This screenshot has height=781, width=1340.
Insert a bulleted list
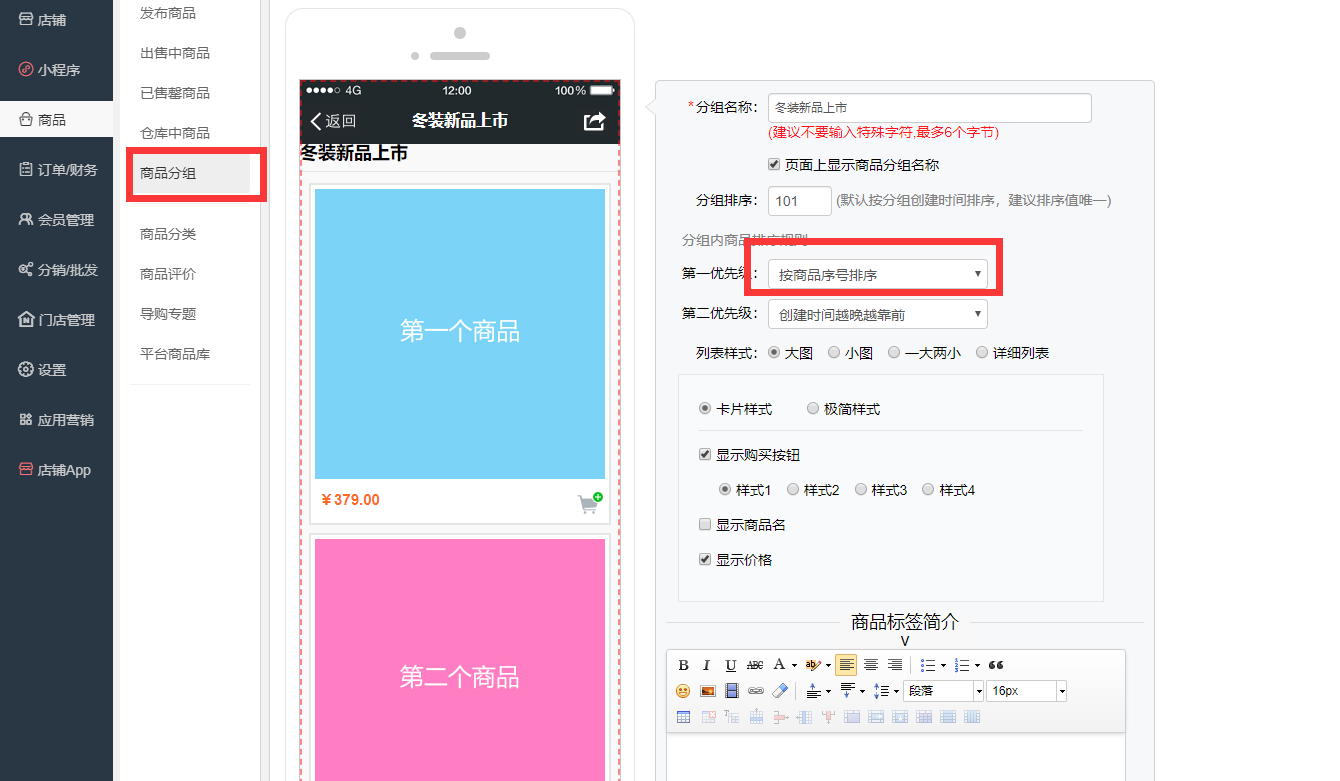click(928, 665)
